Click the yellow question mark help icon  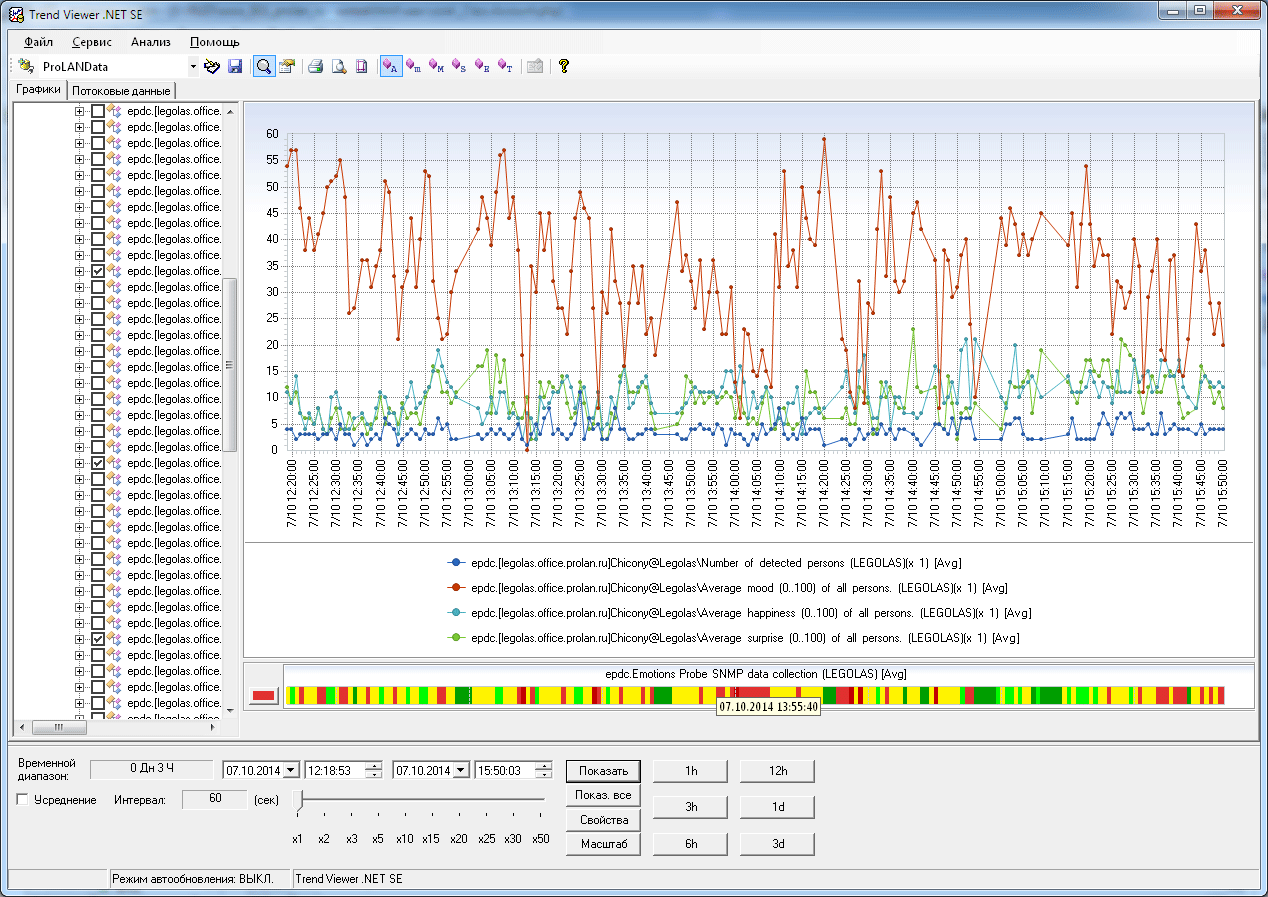[564, 67]
